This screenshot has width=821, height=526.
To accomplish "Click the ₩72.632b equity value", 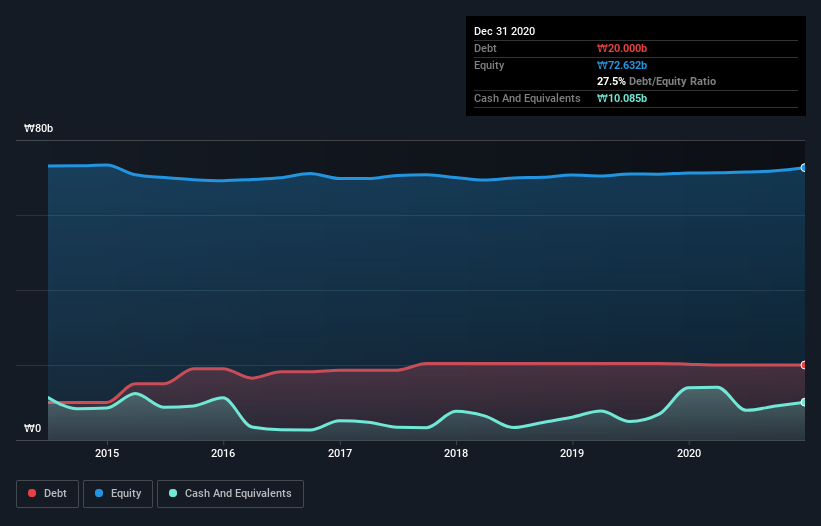I will click(622, 65).
